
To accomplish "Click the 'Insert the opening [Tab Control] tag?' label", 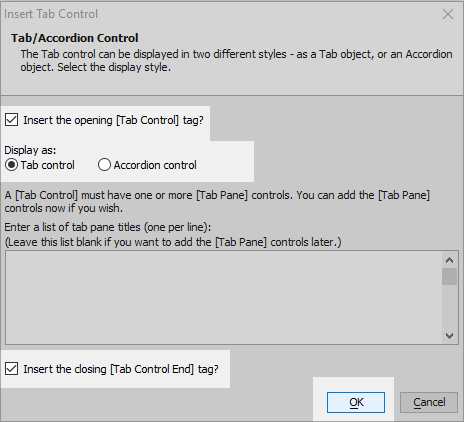I will (113, 120).
